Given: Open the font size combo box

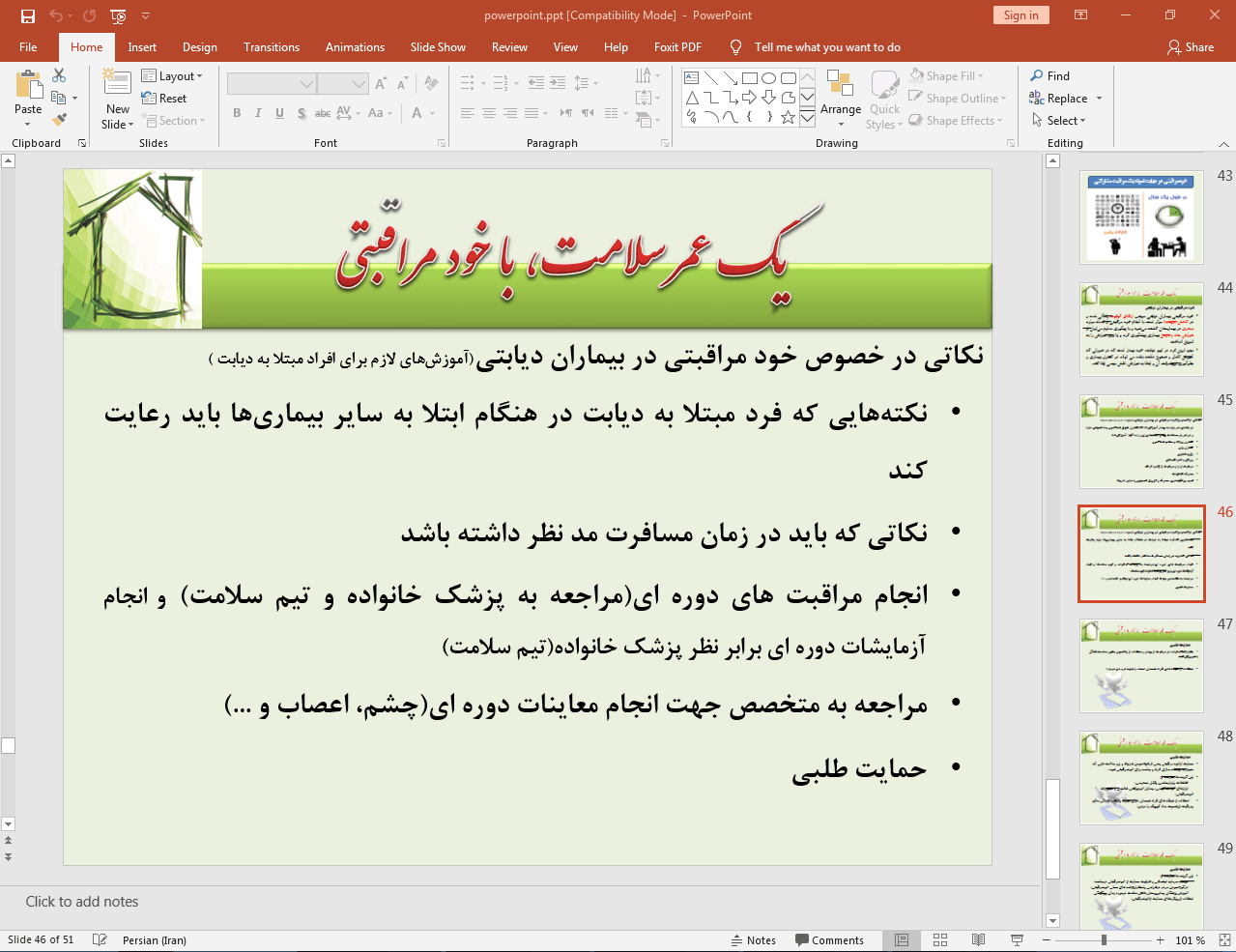Looking at the screenshot, I should point(343,84).
